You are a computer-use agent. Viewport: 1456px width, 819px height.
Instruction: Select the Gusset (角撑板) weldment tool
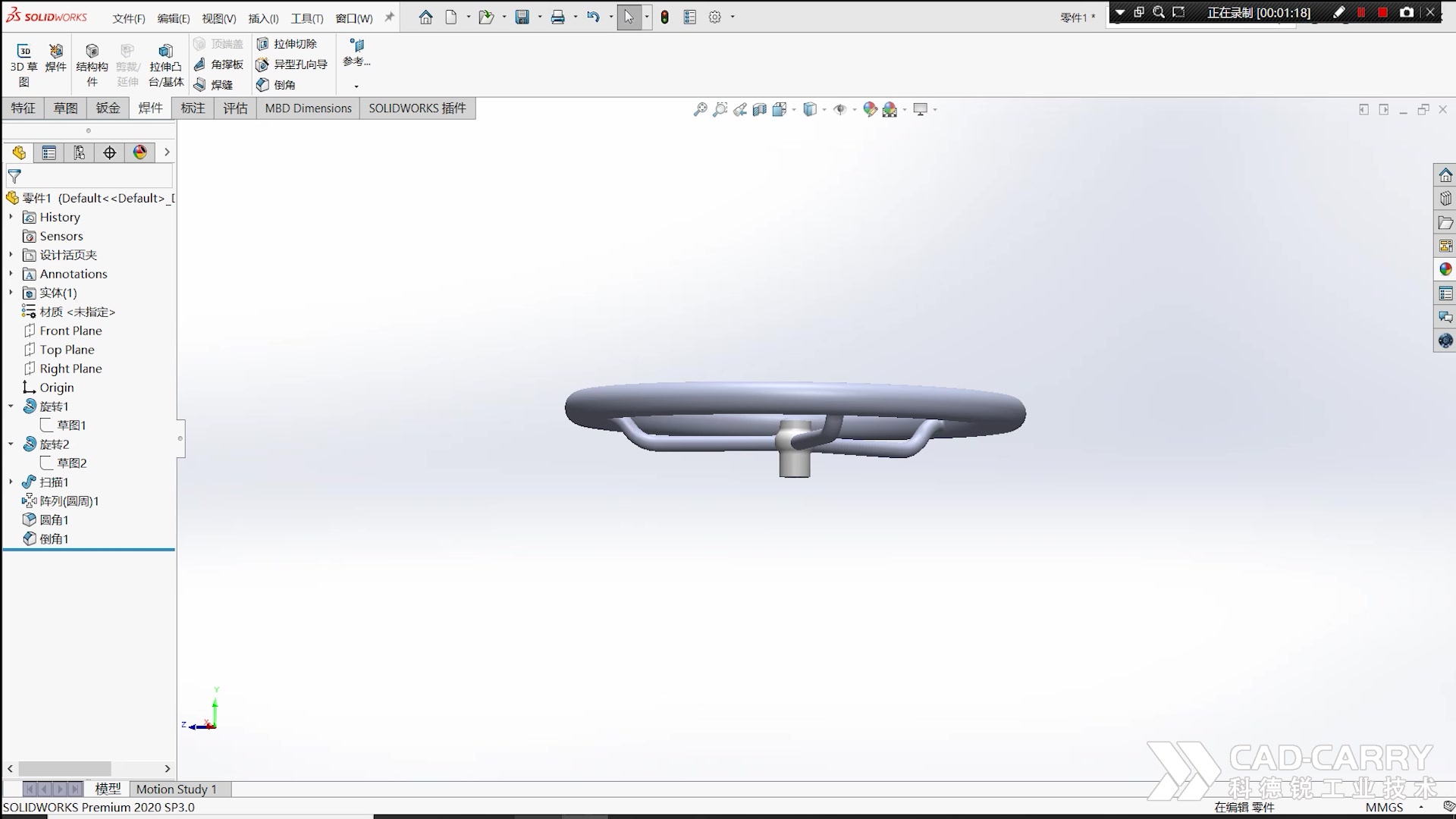pyautogui.click(x=218, y=64)
